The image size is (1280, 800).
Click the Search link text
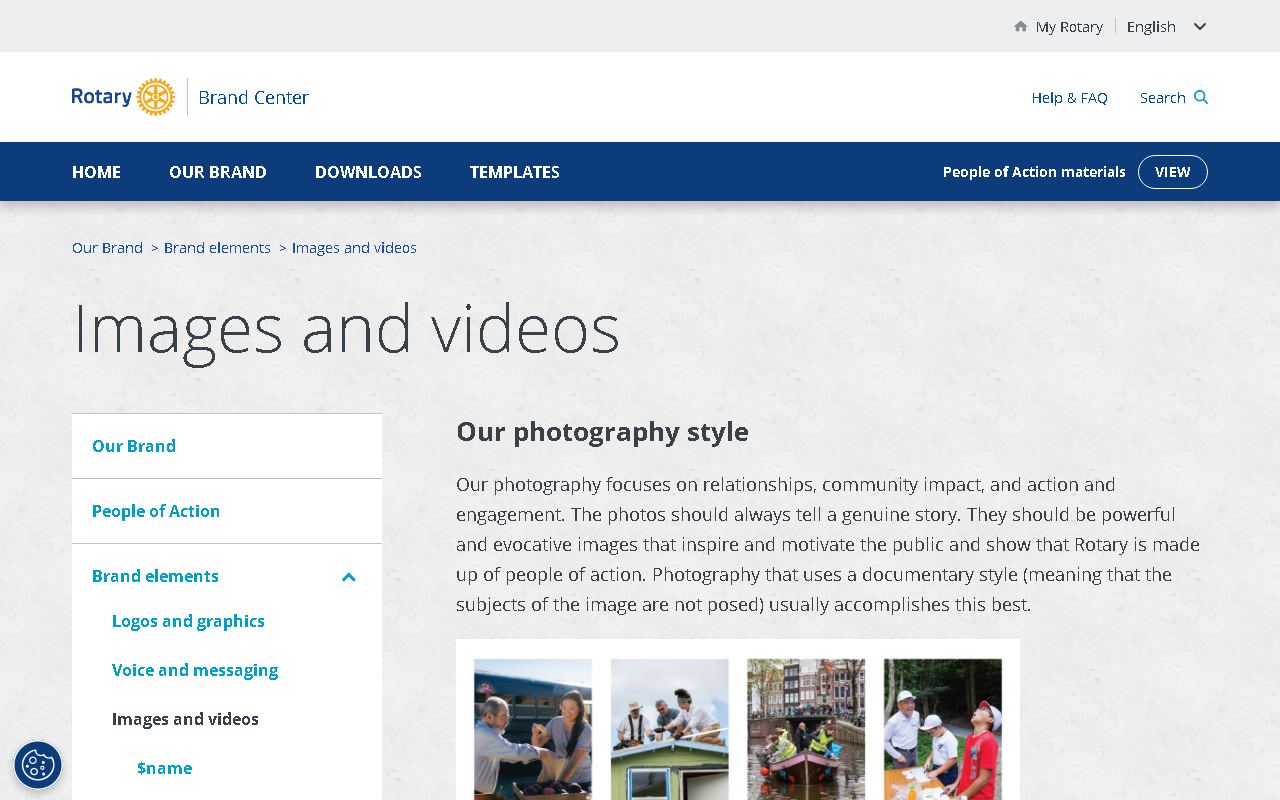pos(1163,98)
